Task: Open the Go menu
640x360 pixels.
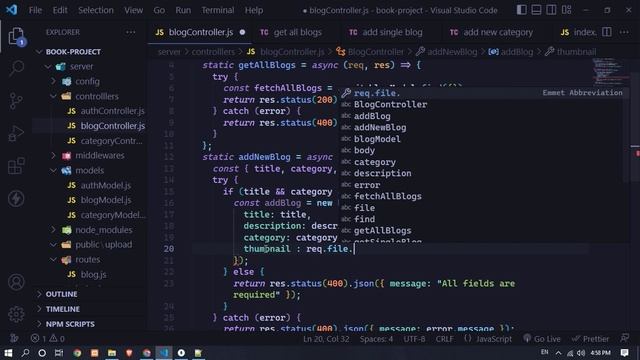Action: 159,10
